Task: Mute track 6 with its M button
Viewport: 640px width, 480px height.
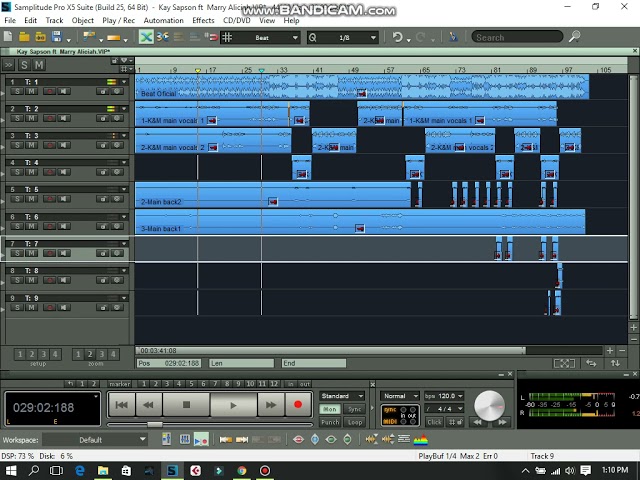Action: pos(31,226)
